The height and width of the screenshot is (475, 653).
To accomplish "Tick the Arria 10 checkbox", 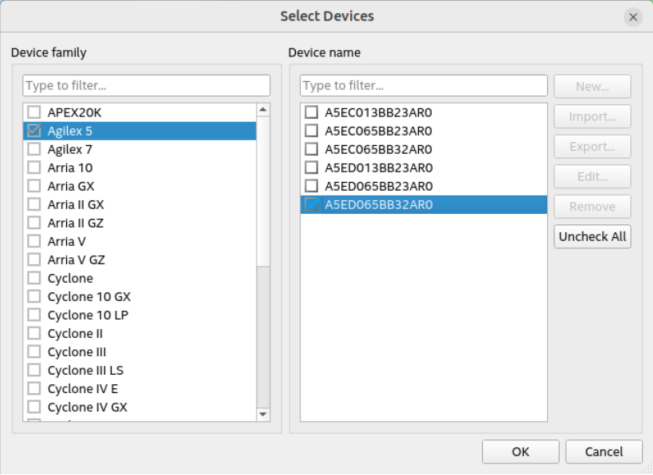I will pyautogui.click(x=34, y=167).
